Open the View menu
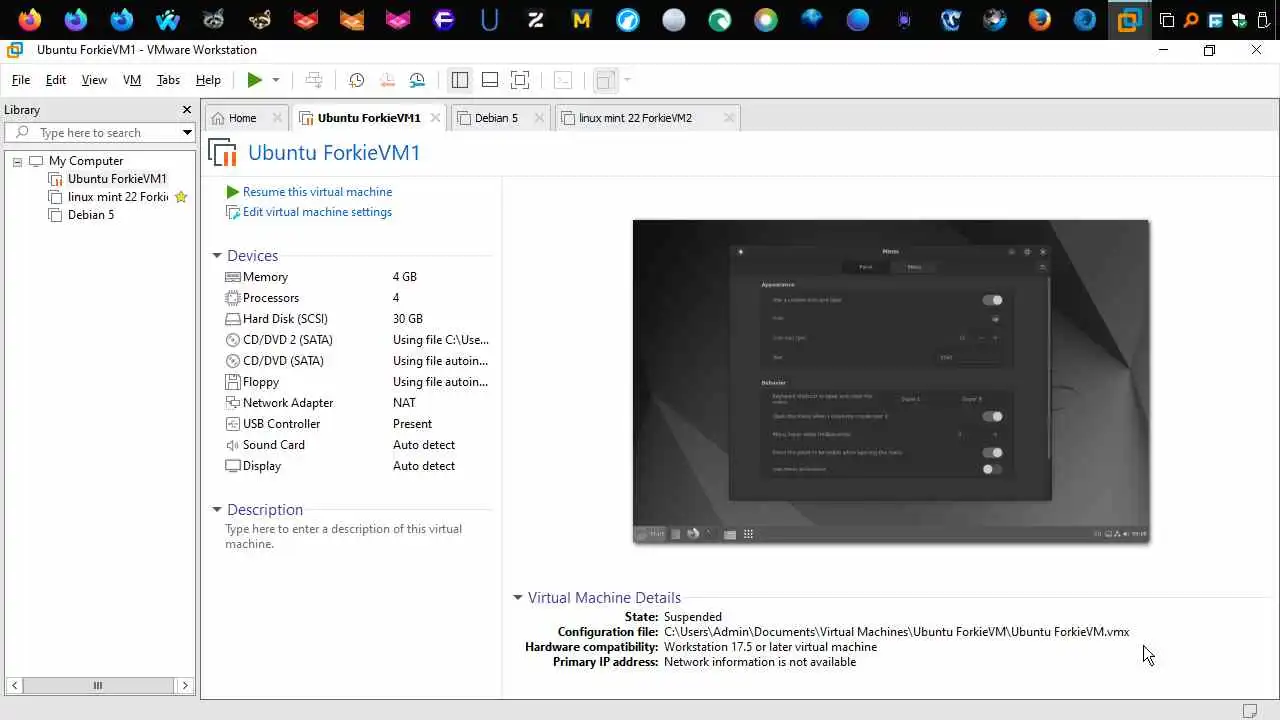The width and height of the screenshot is (1280, 720). (x=94, y=80)
